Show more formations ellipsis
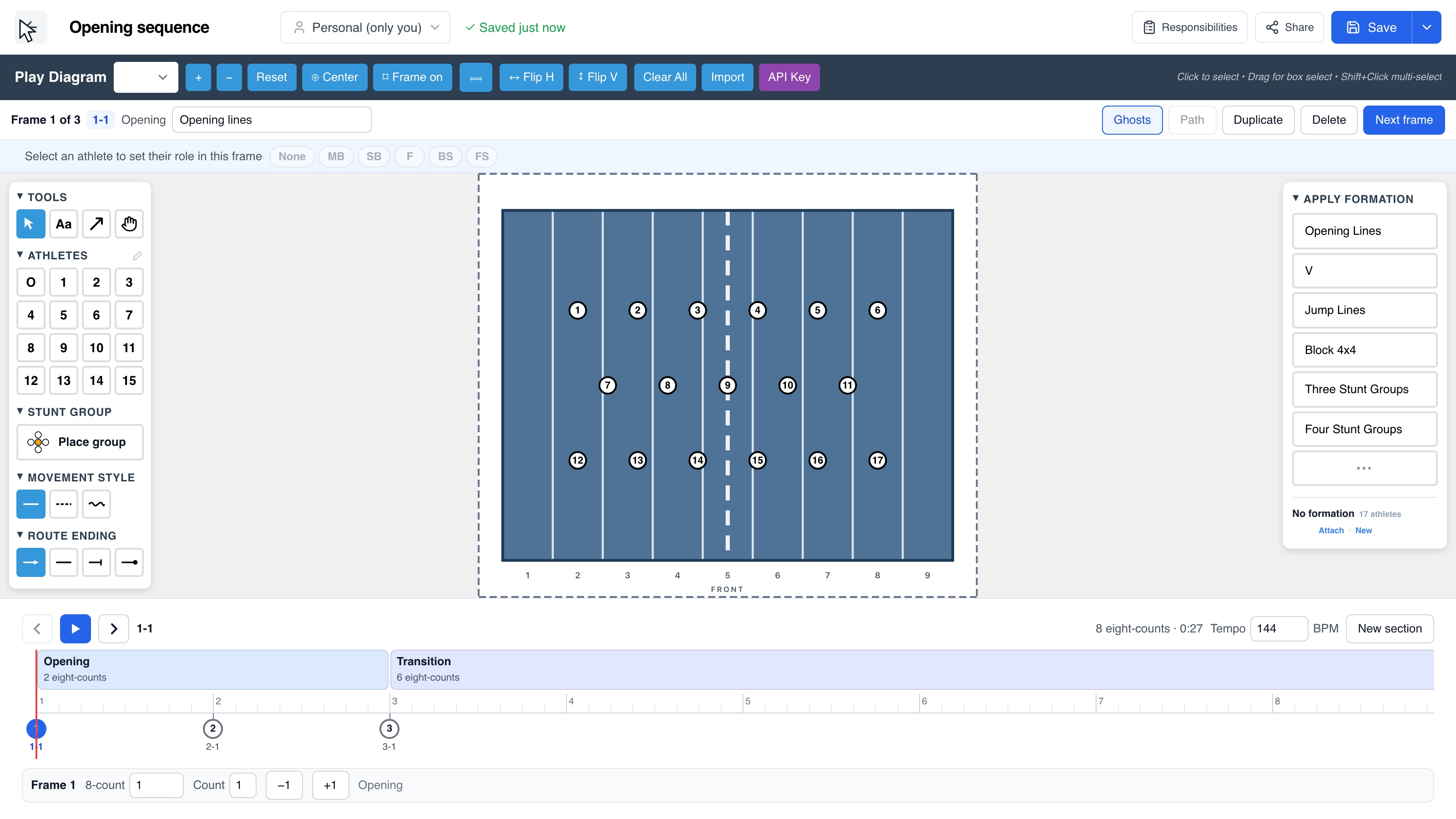The width and height of the screenshot is (1456, 819). (1365, 468)
